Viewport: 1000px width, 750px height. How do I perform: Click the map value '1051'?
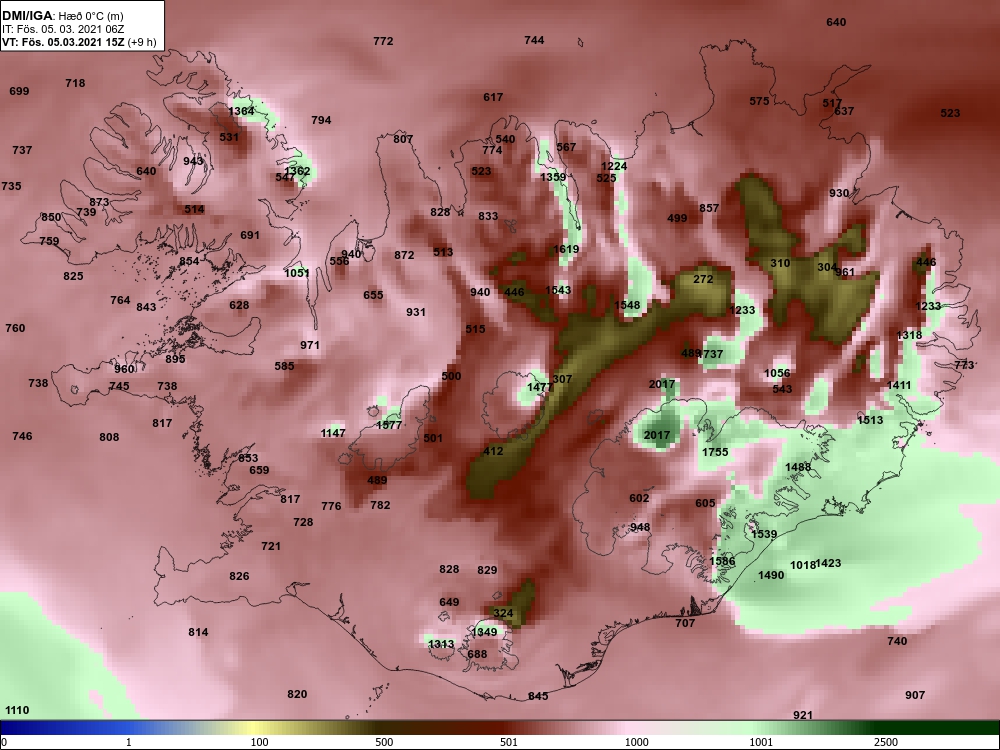[x=297, y=273]
